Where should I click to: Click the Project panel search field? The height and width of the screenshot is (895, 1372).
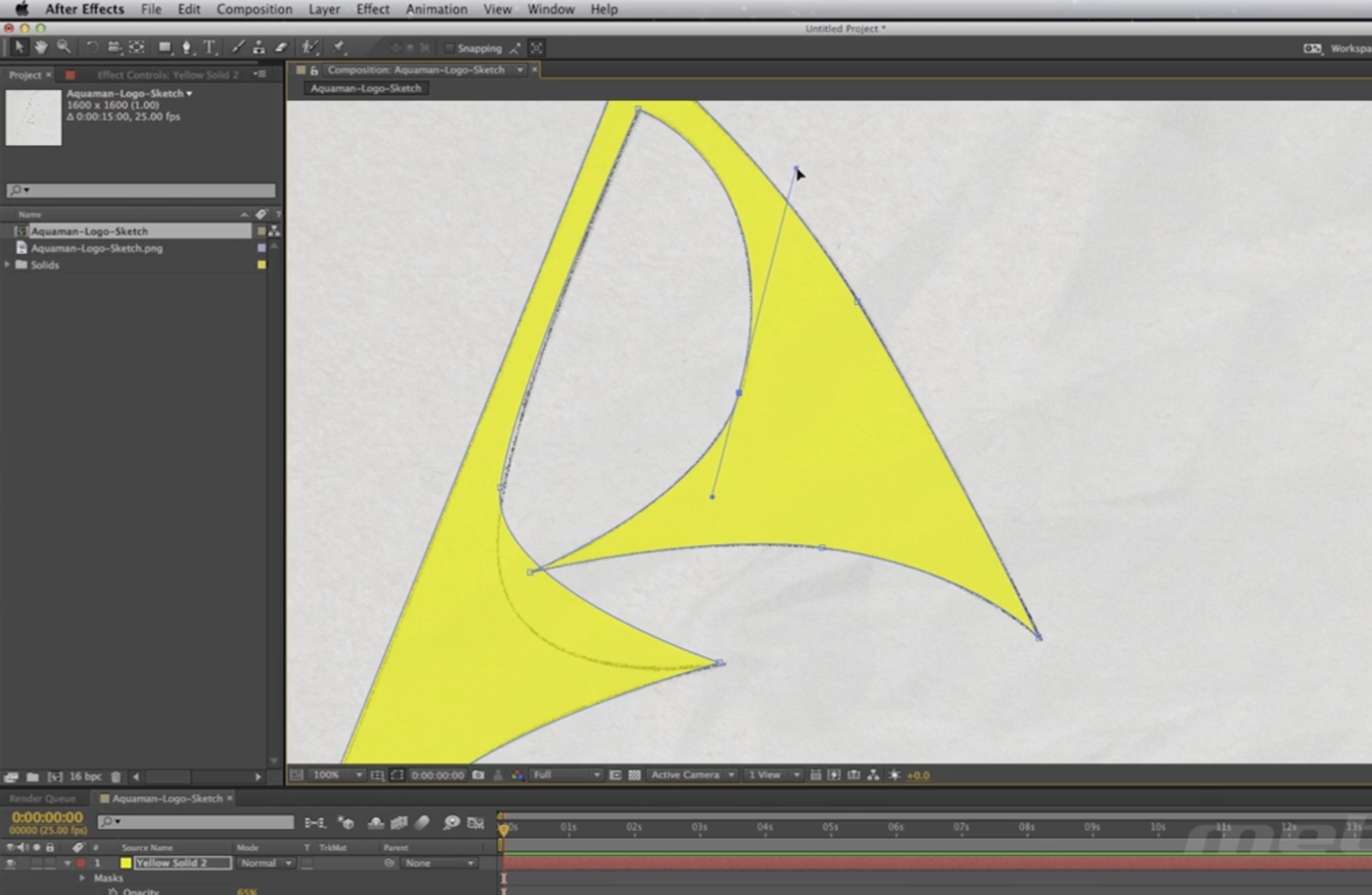point(141,190)
